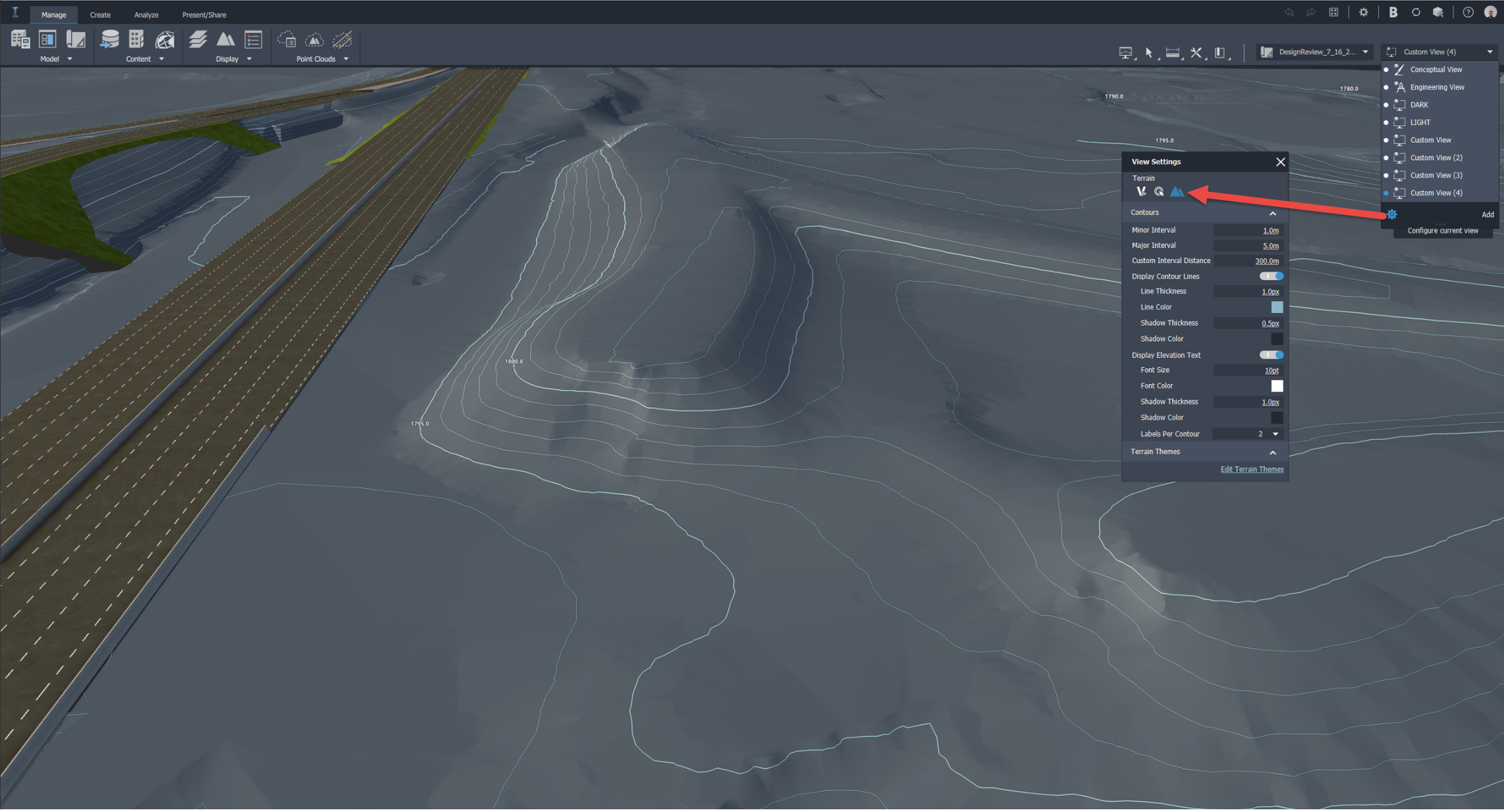Open the wrench and screwdriver tools icon
The image size is (1504, 812).
1196,53
